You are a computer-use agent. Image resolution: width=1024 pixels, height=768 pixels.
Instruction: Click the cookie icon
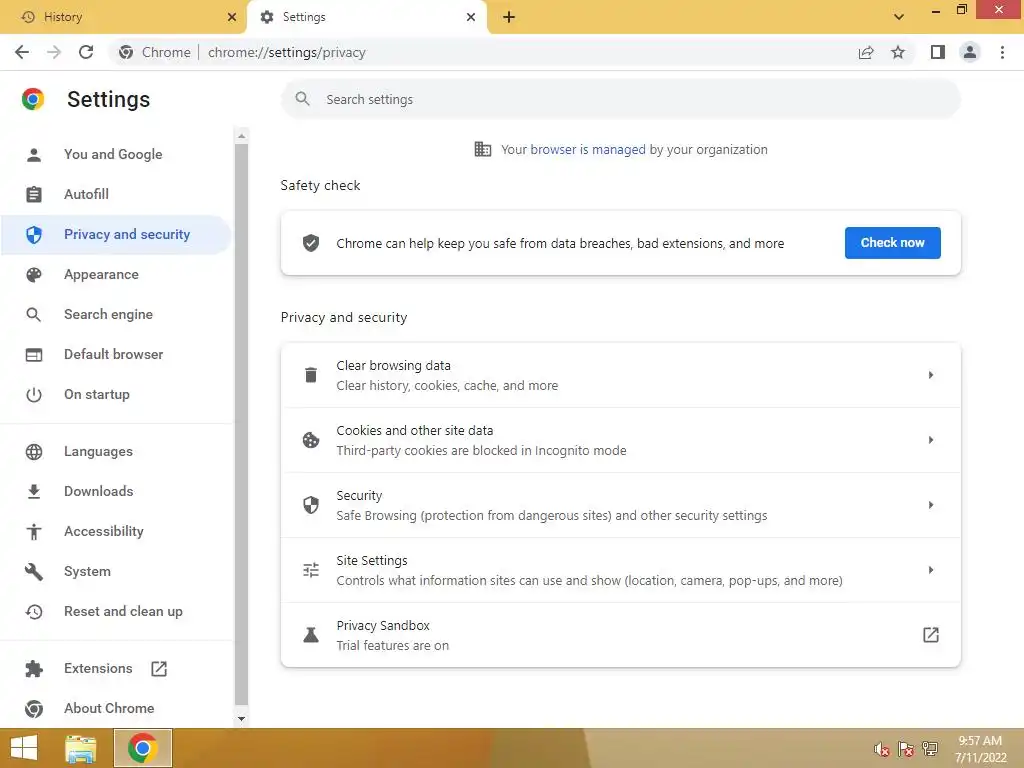pos(311,440)
